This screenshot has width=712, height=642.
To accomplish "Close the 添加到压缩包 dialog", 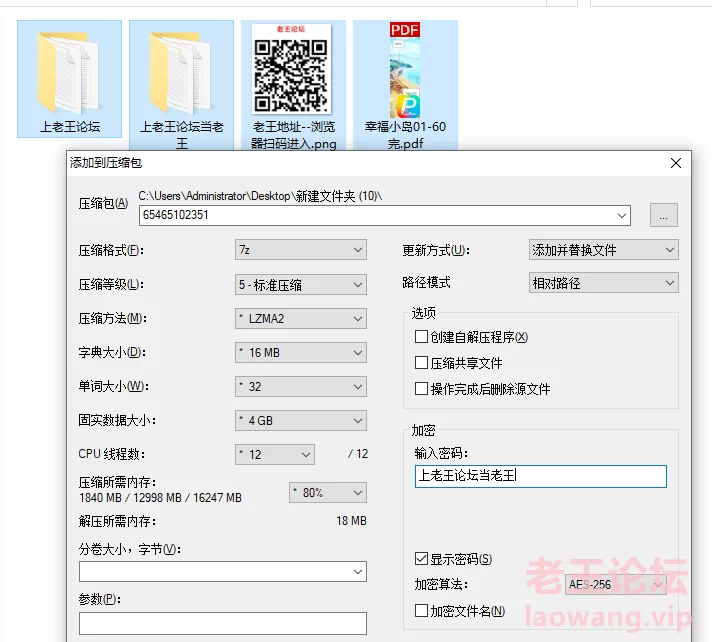I will [676, 163].
